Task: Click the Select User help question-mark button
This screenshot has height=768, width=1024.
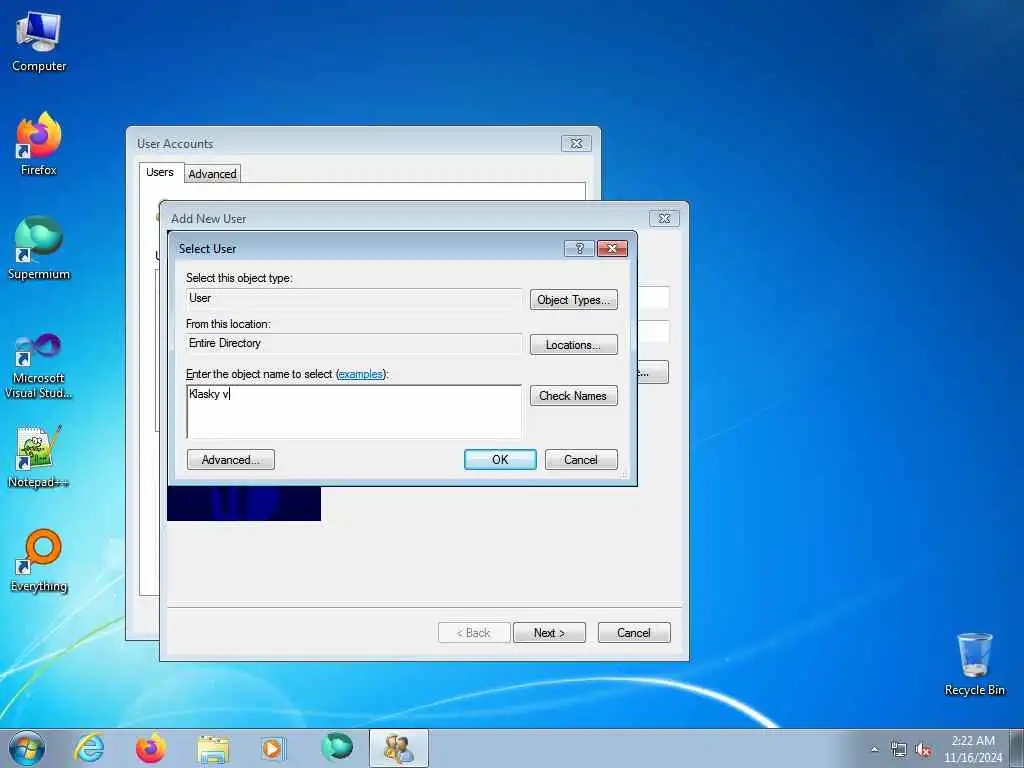Action: pyautogui.click(x=579, y=248)
